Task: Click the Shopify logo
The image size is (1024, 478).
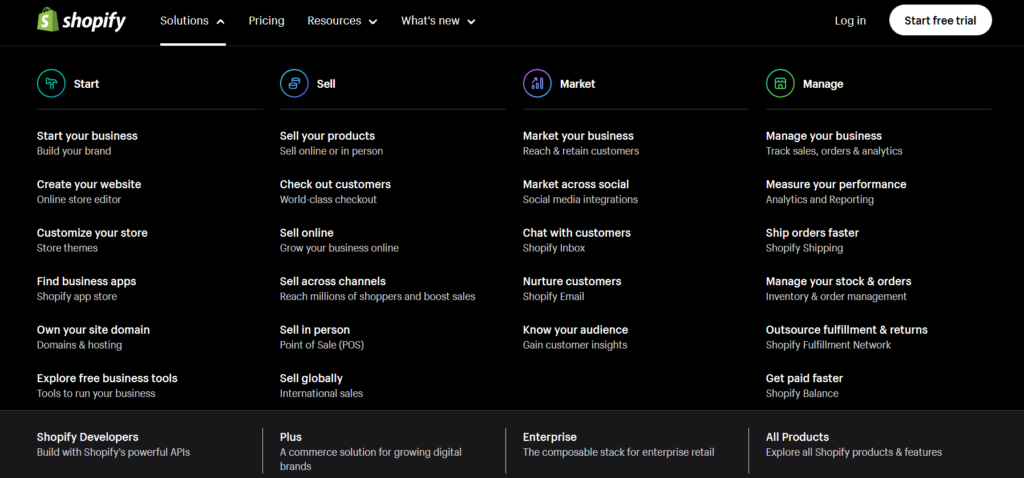Action: [81, 20]
